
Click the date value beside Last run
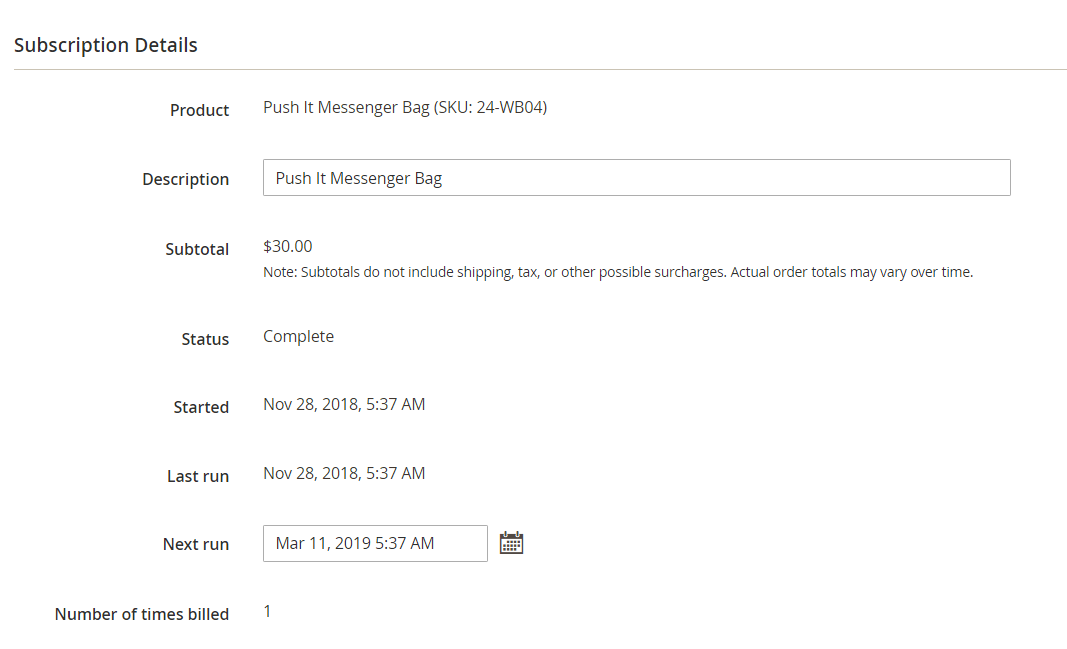click(x=344, y=473)
